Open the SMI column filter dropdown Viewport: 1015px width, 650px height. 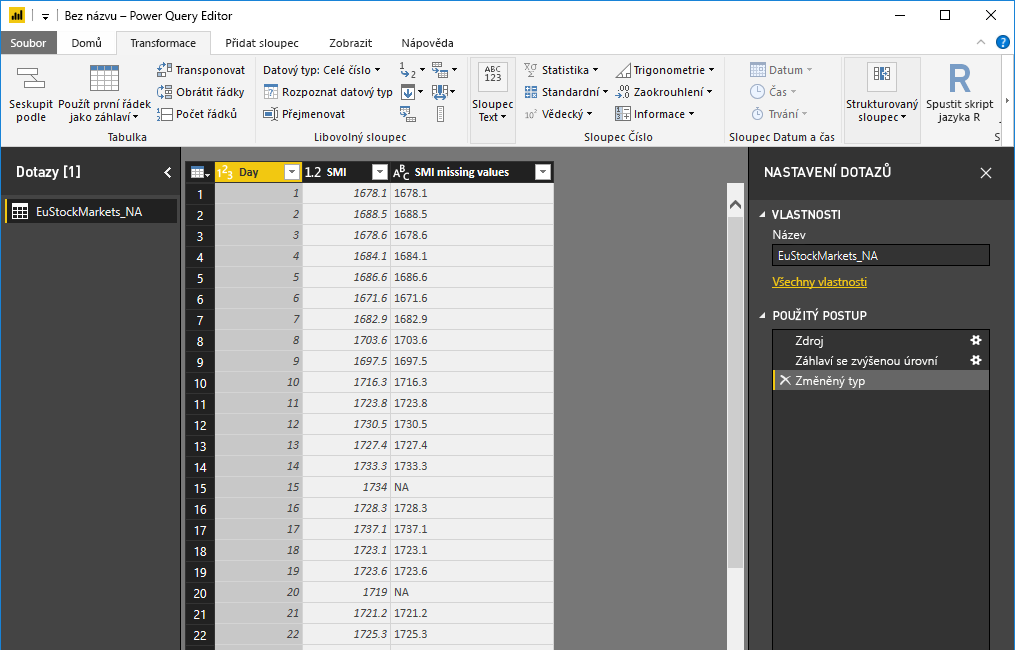click(378, 172)
